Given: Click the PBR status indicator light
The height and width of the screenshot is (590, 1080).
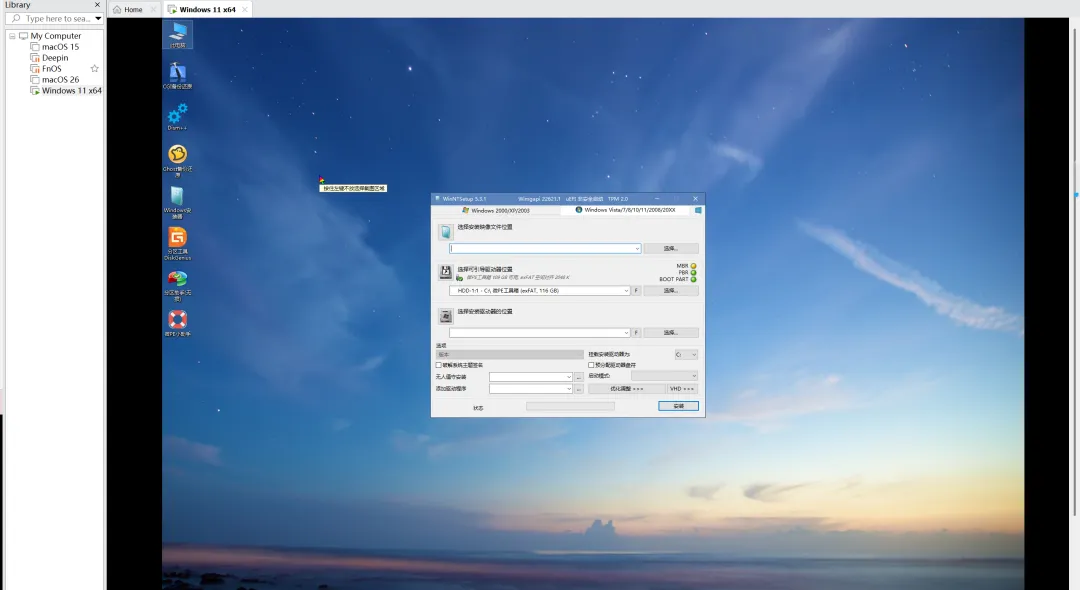Looking at the screenshot, I should point(694,273).
